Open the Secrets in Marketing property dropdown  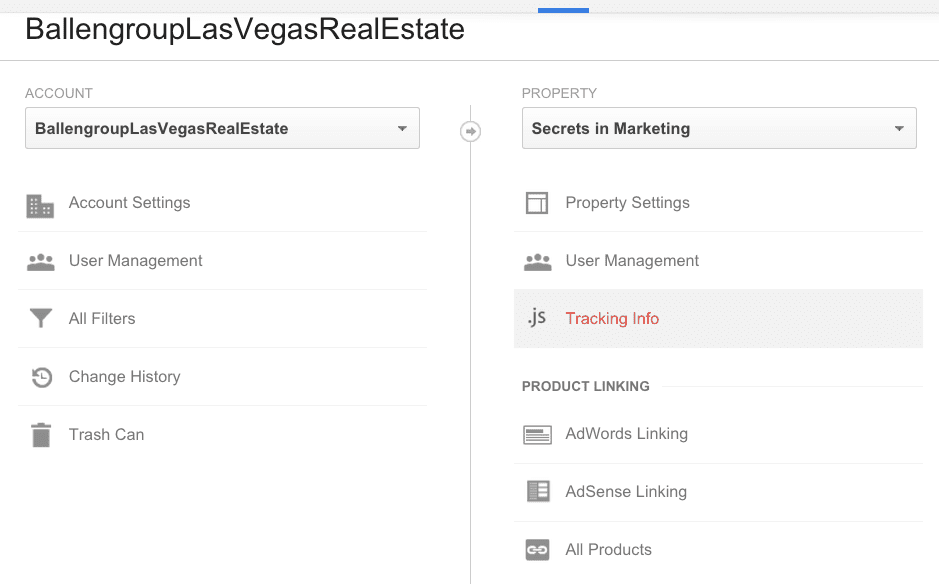point(719,128)
